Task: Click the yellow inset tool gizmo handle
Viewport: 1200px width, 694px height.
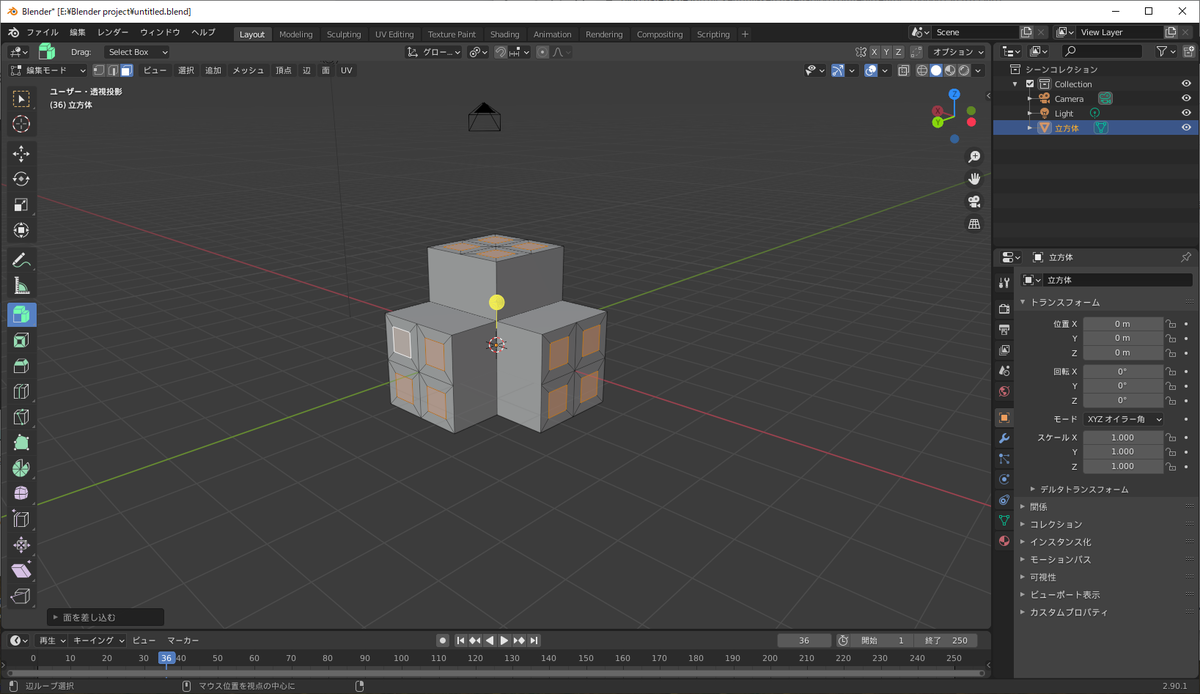Action: pos(496,302)
